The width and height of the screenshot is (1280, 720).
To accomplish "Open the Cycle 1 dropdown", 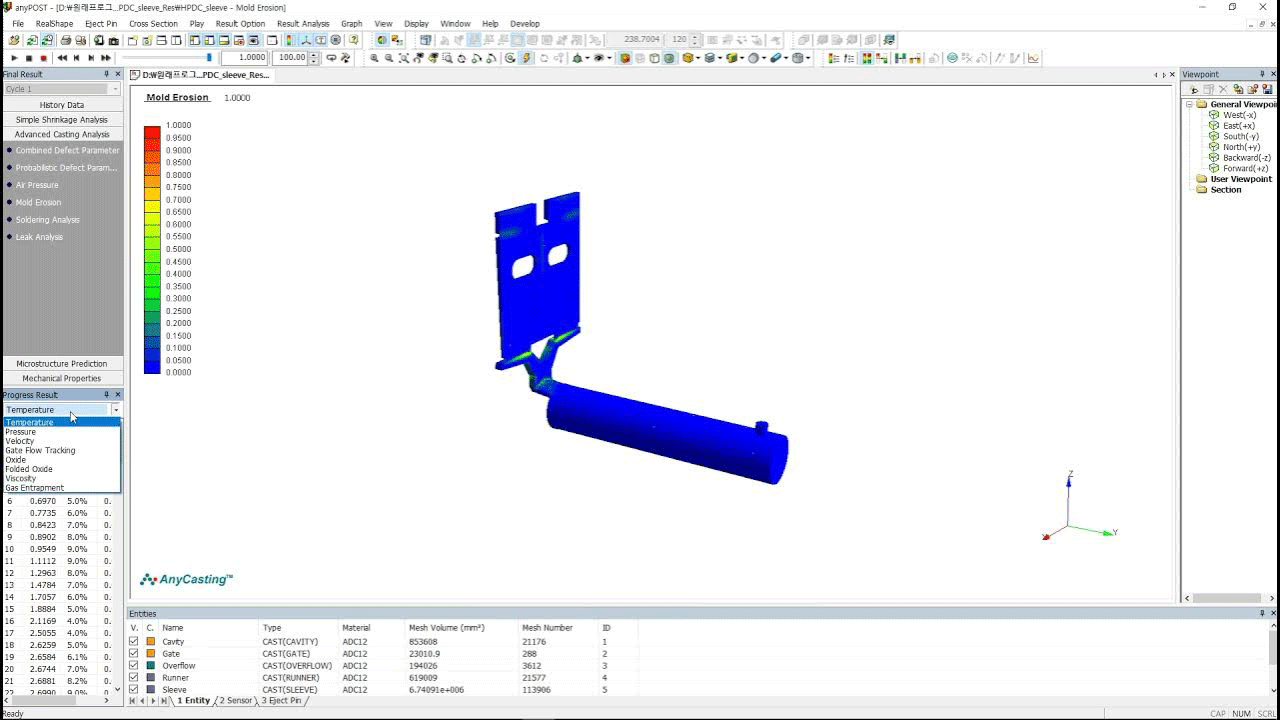I will click(x=115, y=89).
